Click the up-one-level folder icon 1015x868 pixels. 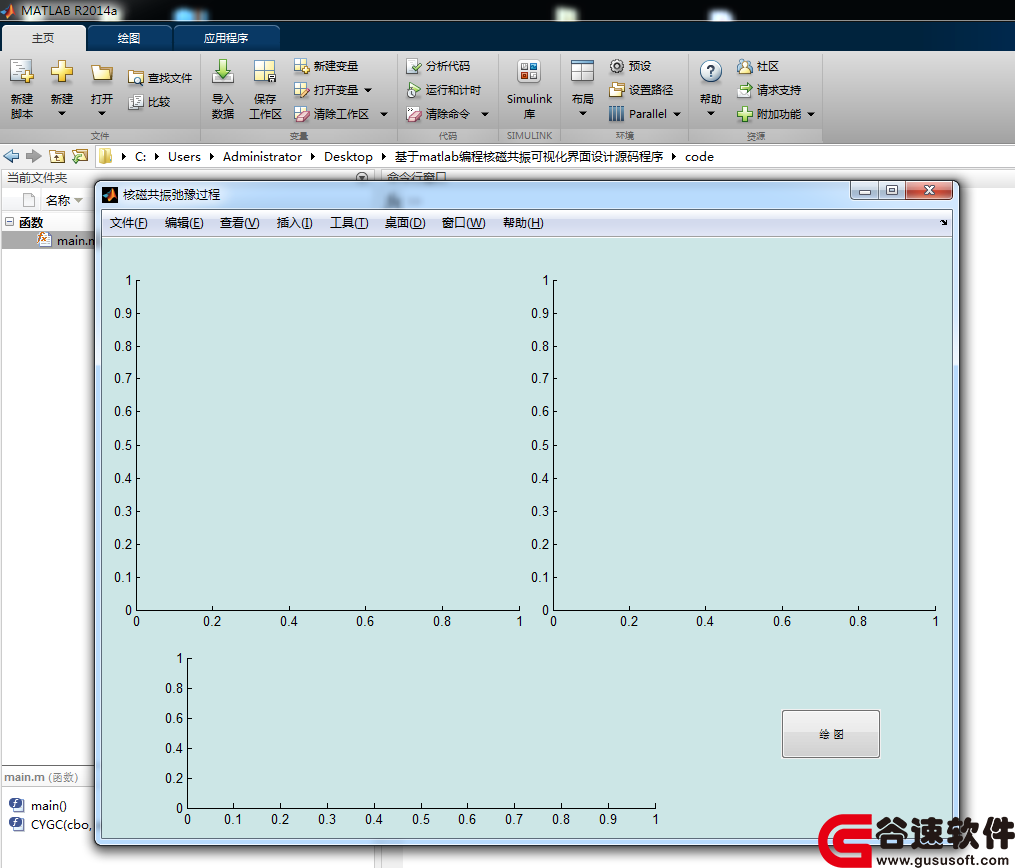point(57,156)
